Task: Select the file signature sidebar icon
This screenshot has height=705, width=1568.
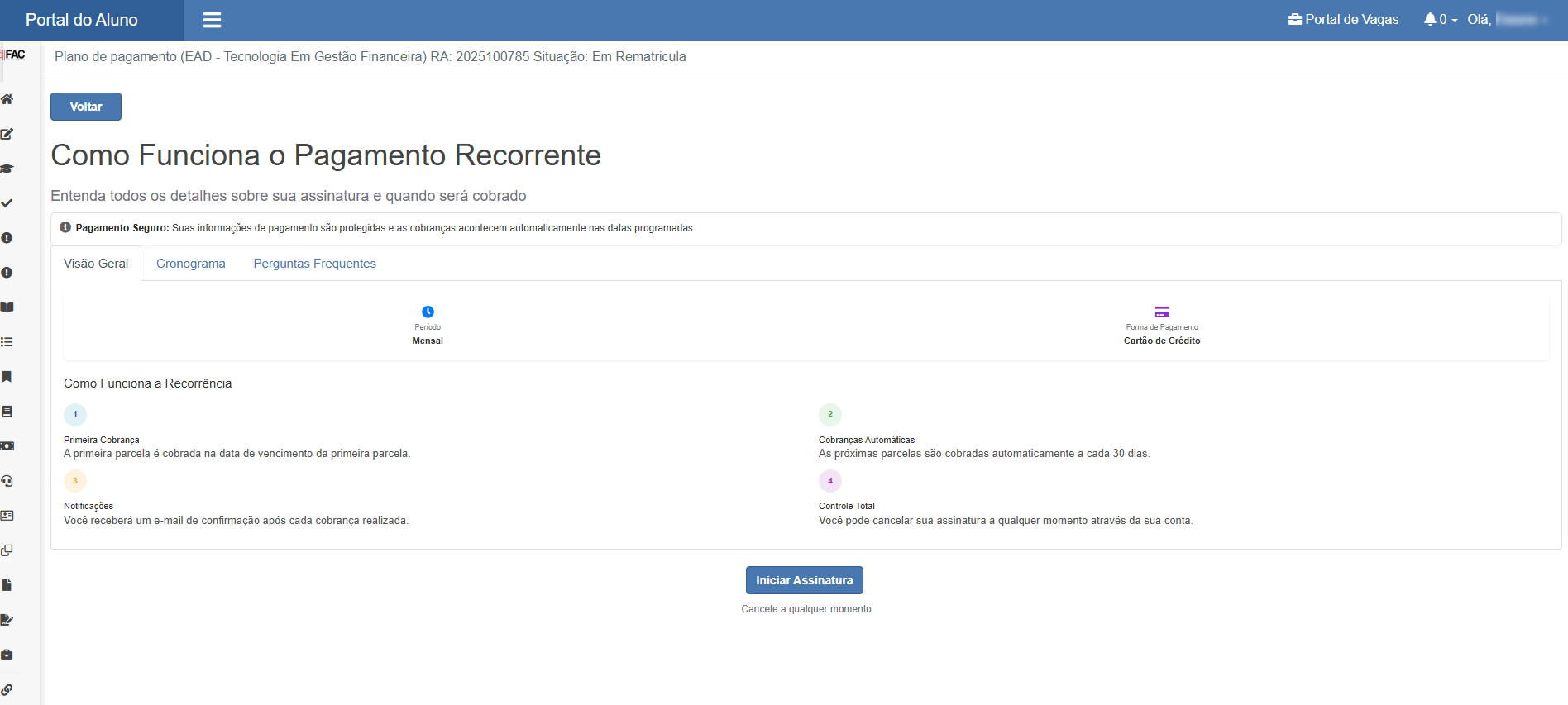Action: click(7, 620)
